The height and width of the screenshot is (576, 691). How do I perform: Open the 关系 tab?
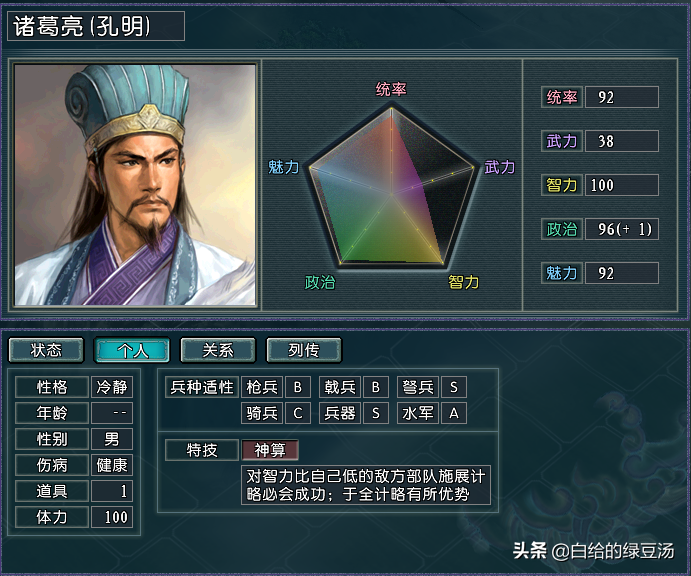pos(218,350)
